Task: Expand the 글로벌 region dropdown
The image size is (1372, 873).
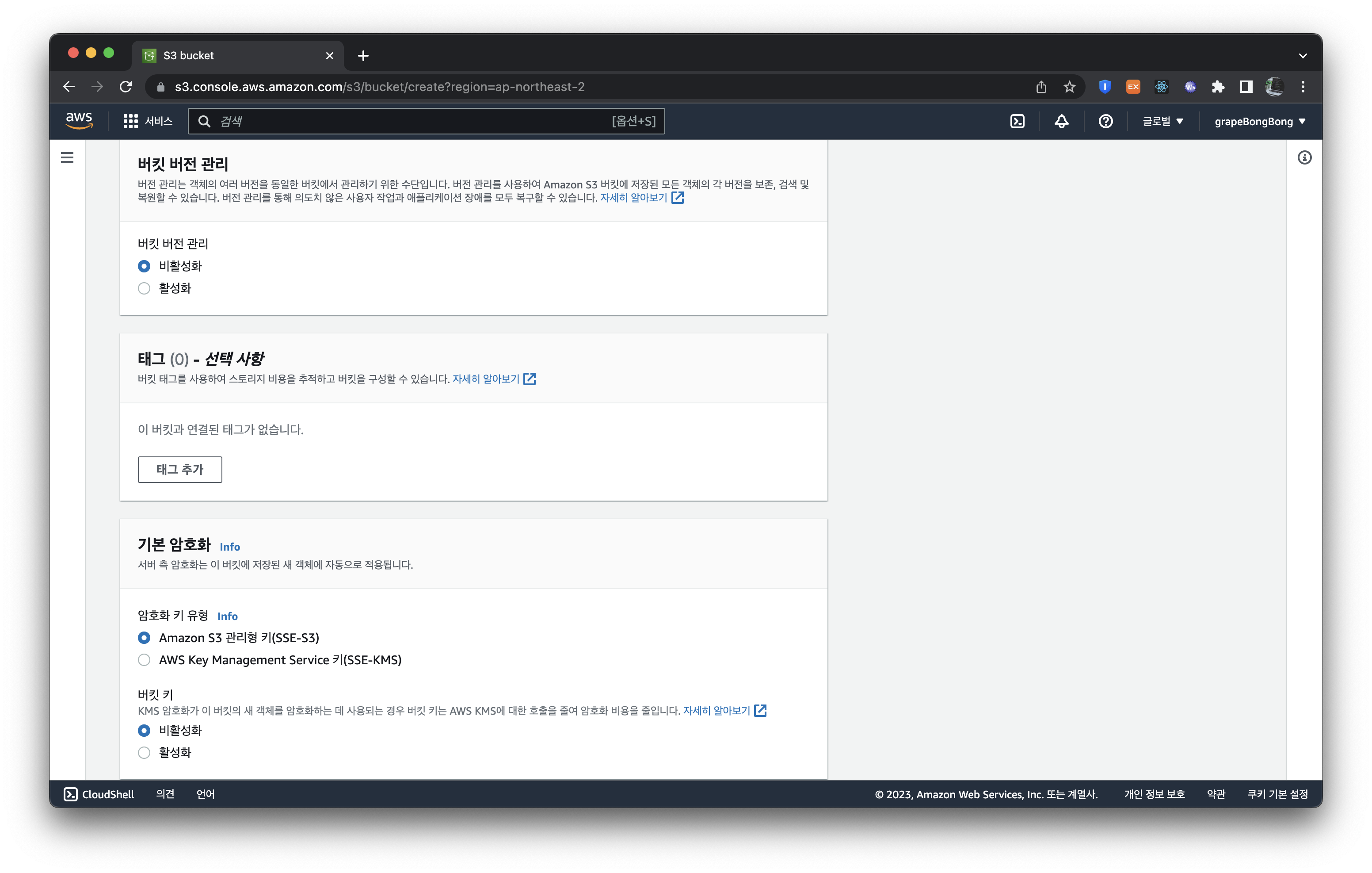Action: (x=1162, y=121)
